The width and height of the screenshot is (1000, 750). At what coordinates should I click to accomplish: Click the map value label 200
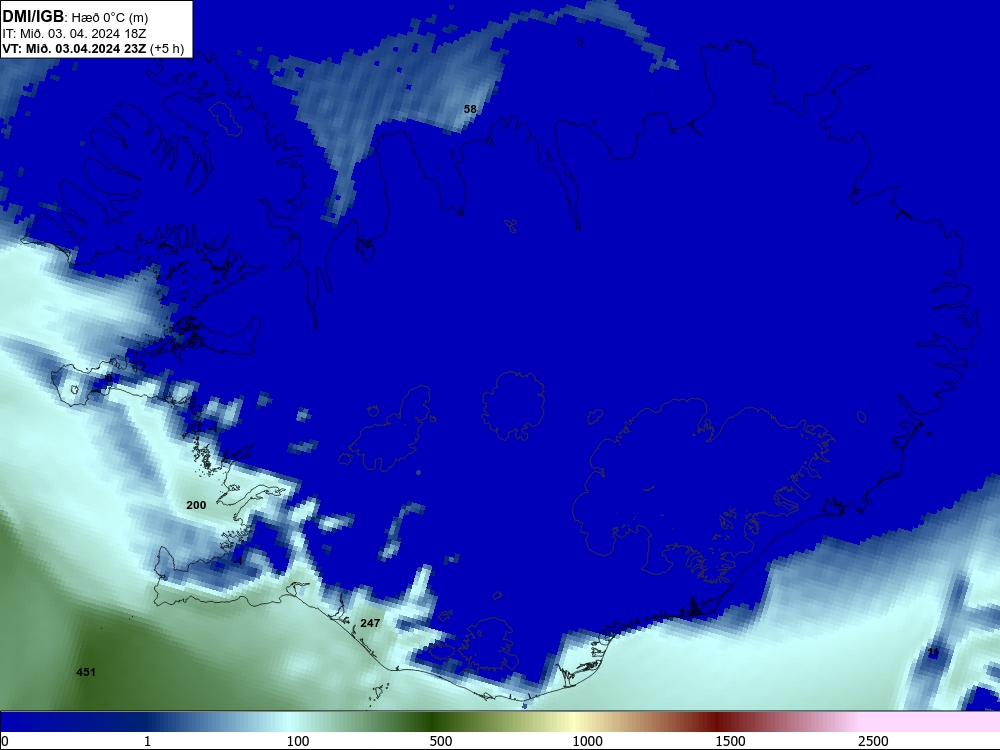pos(196,505)
